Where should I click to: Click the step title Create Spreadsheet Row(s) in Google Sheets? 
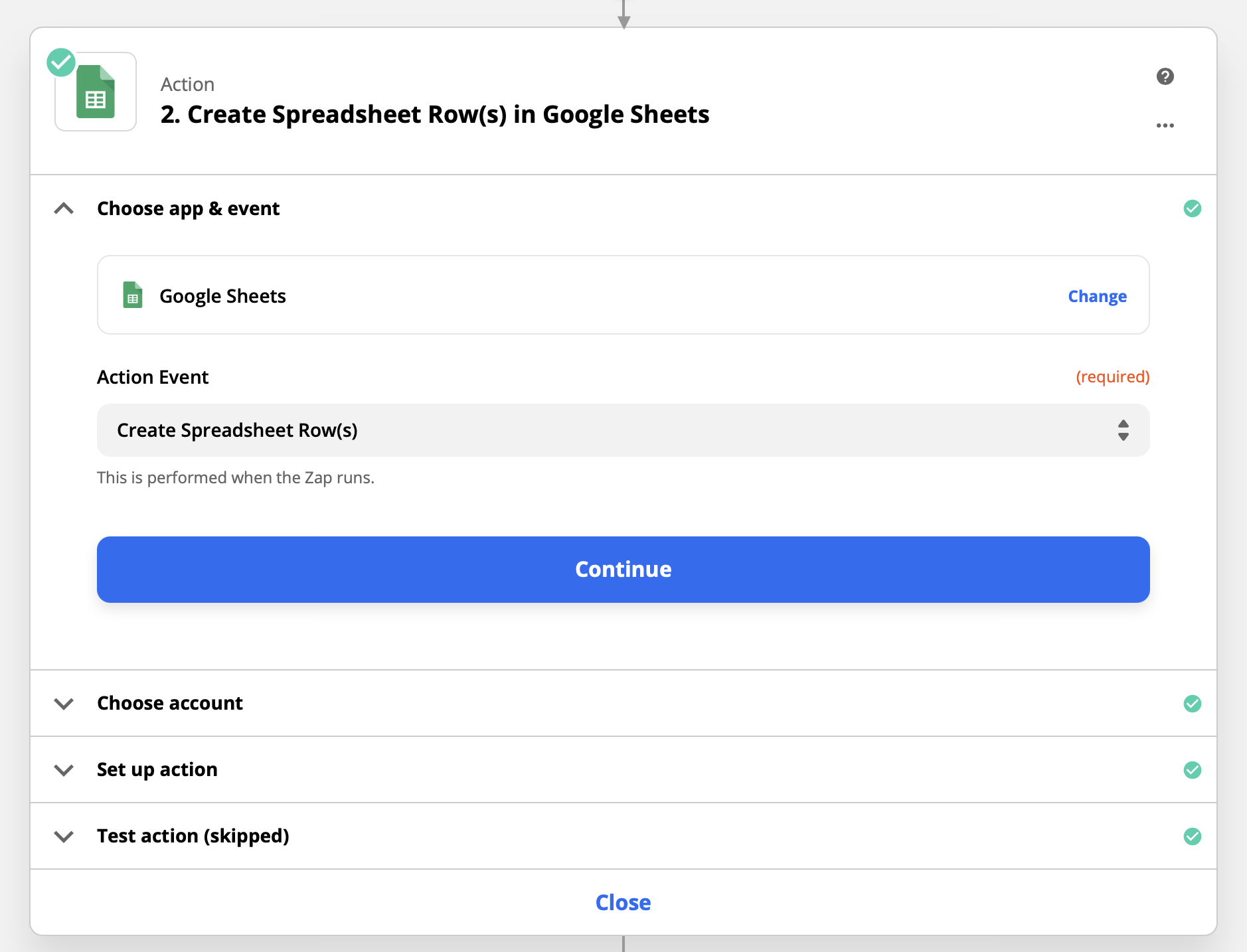coord(435,115)
